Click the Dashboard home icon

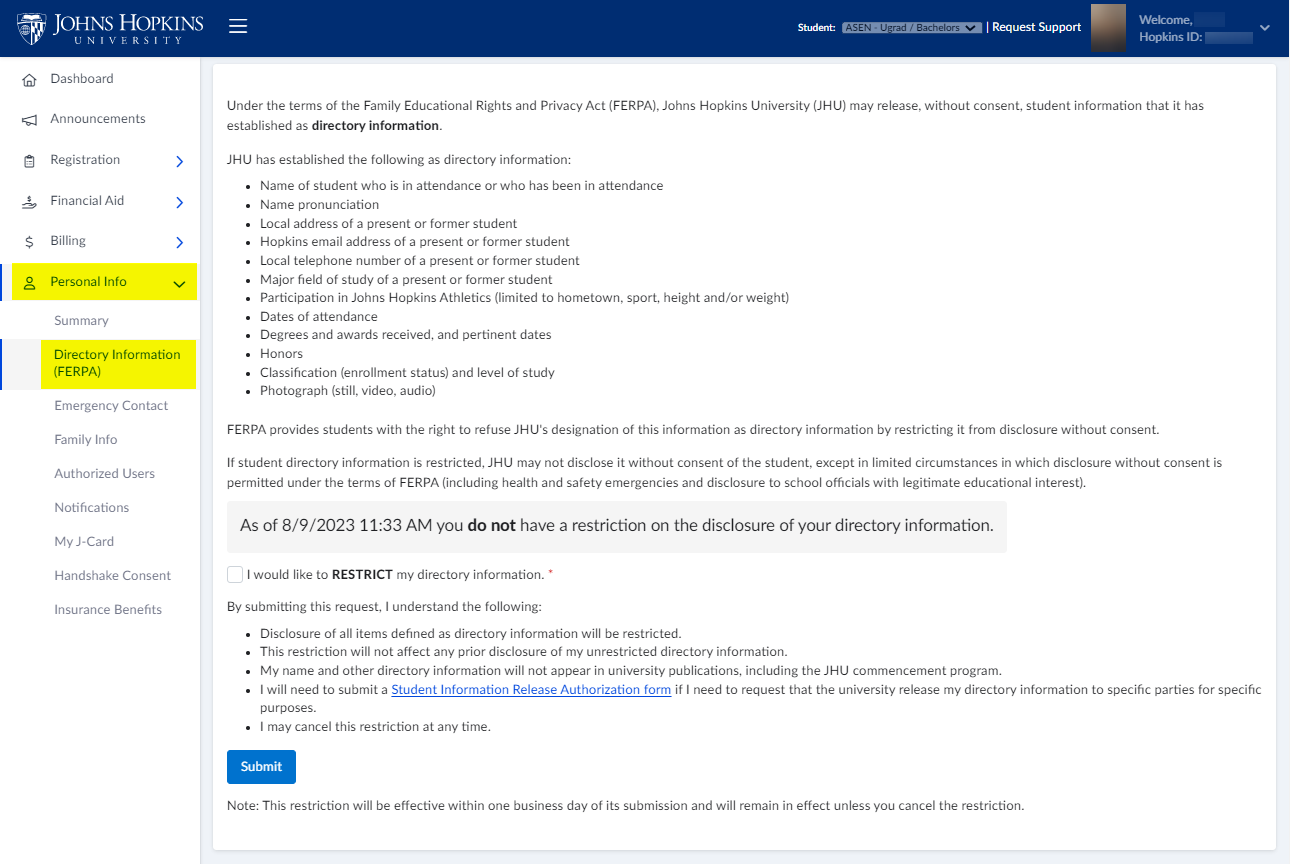tap(29, 80)
